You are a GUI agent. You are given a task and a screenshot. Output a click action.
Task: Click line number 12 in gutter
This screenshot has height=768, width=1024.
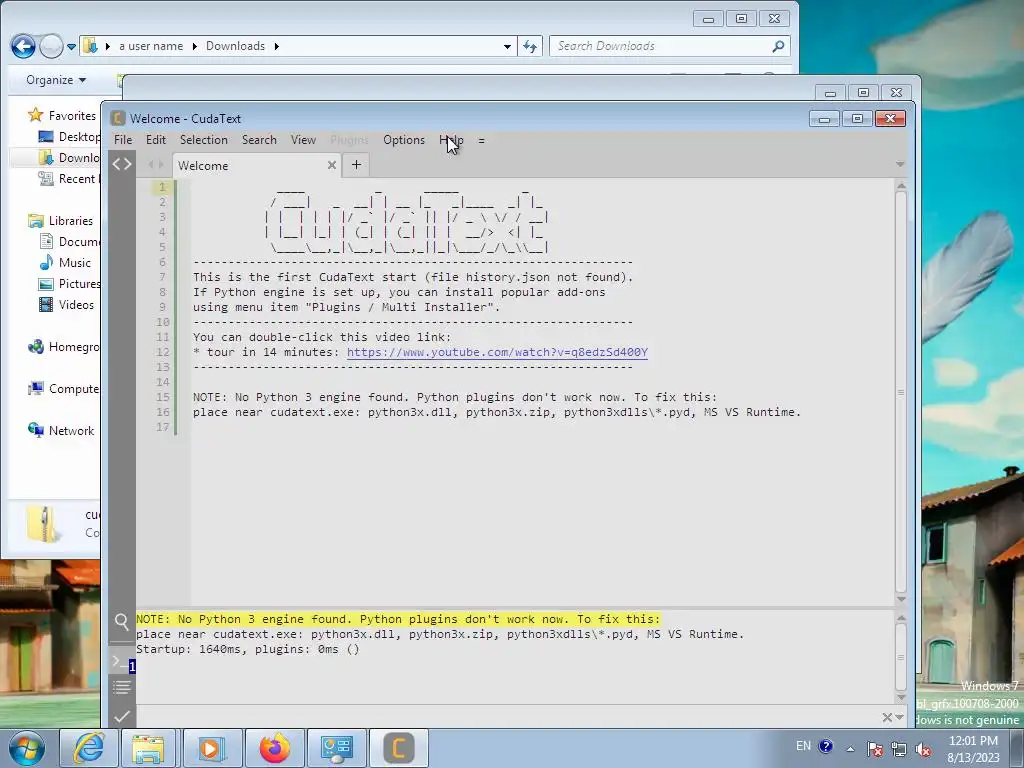pos(163,352)
